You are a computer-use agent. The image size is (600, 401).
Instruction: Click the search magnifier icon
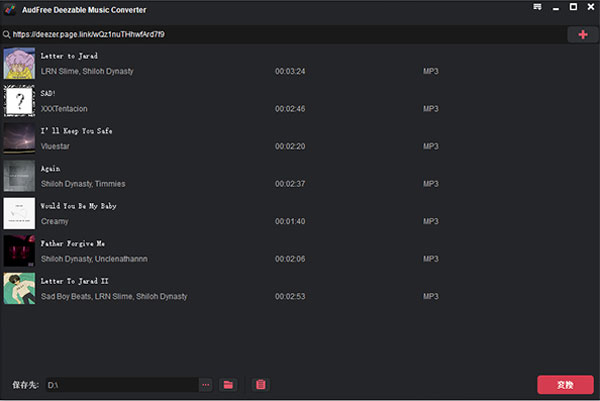6,35
